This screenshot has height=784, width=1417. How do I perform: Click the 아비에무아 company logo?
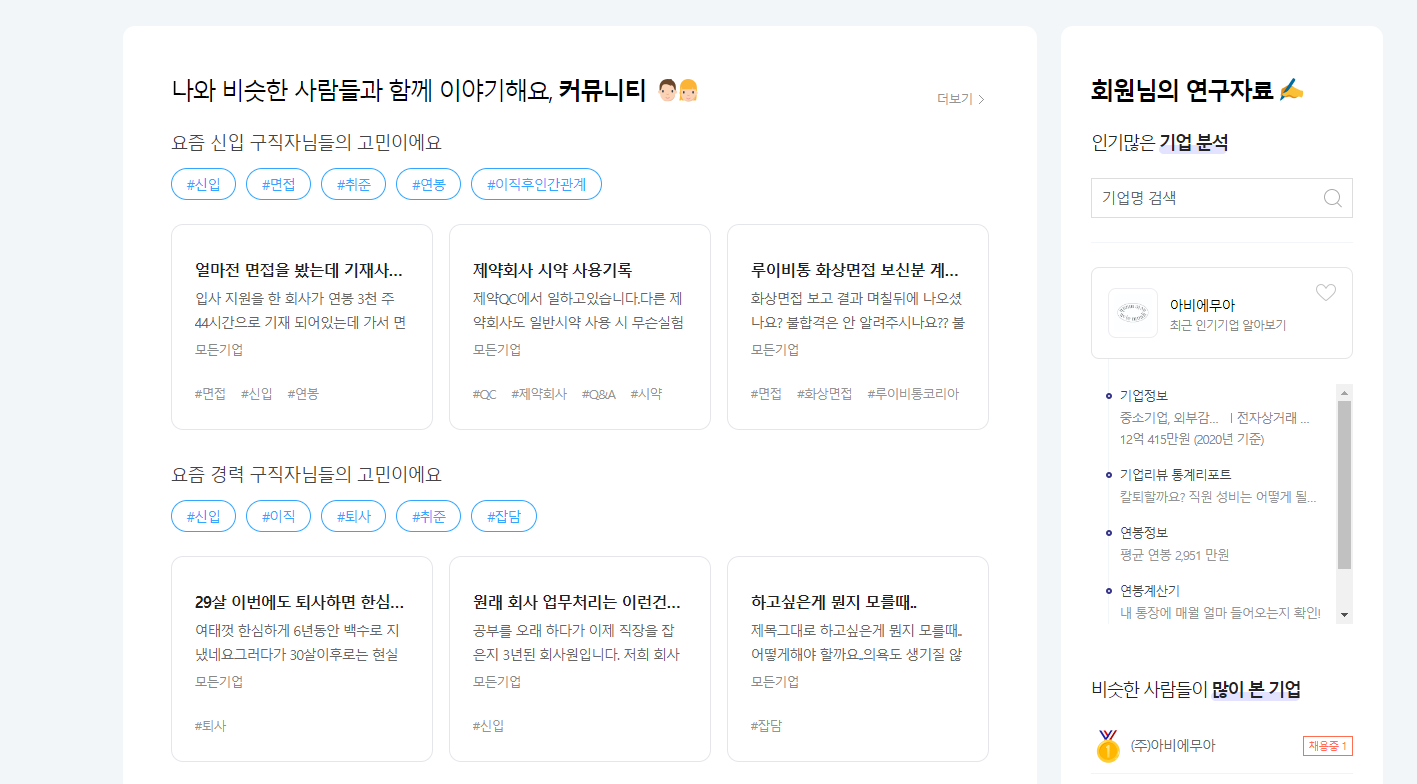pos(1132,313)
